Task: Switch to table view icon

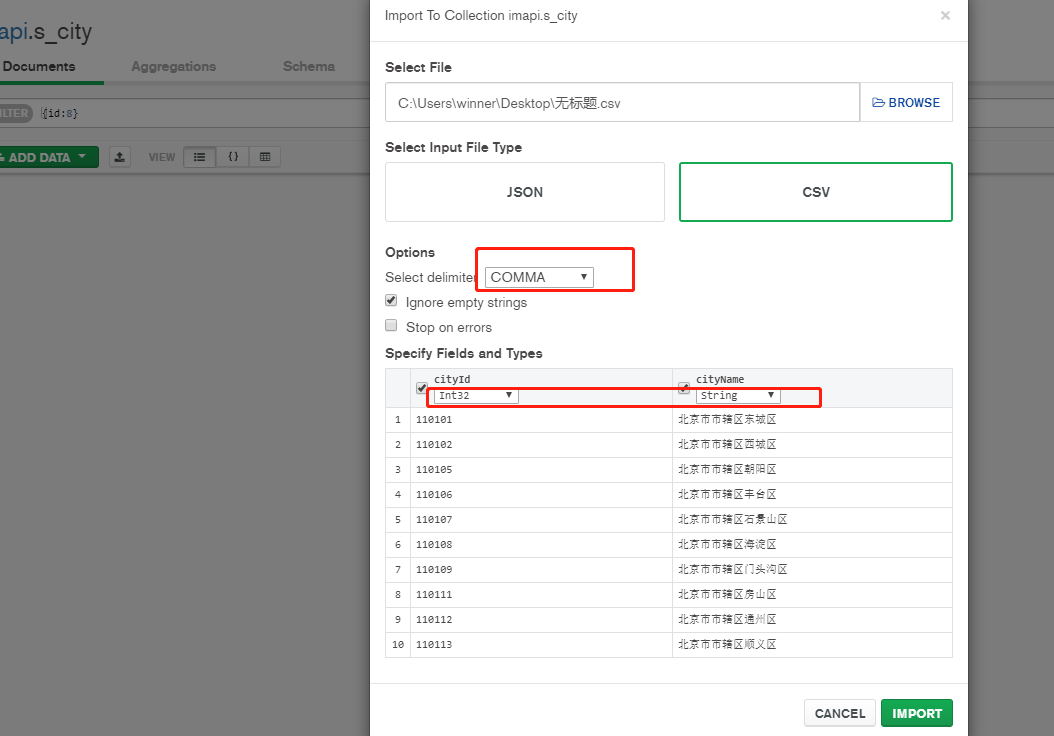Action: pos(264,157)
